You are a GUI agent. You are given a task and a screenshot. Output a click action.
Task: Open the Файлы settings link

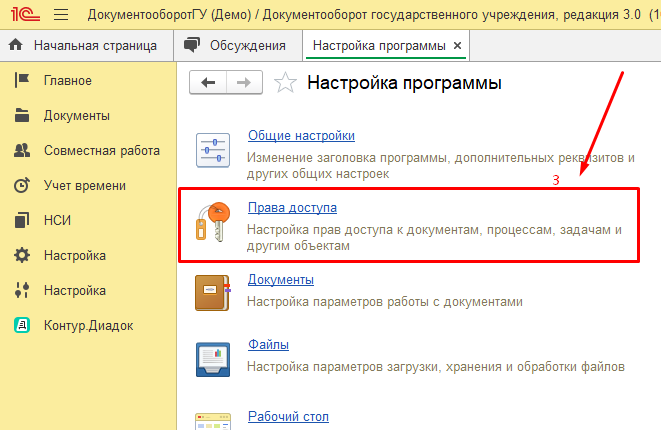pos(268,344)
